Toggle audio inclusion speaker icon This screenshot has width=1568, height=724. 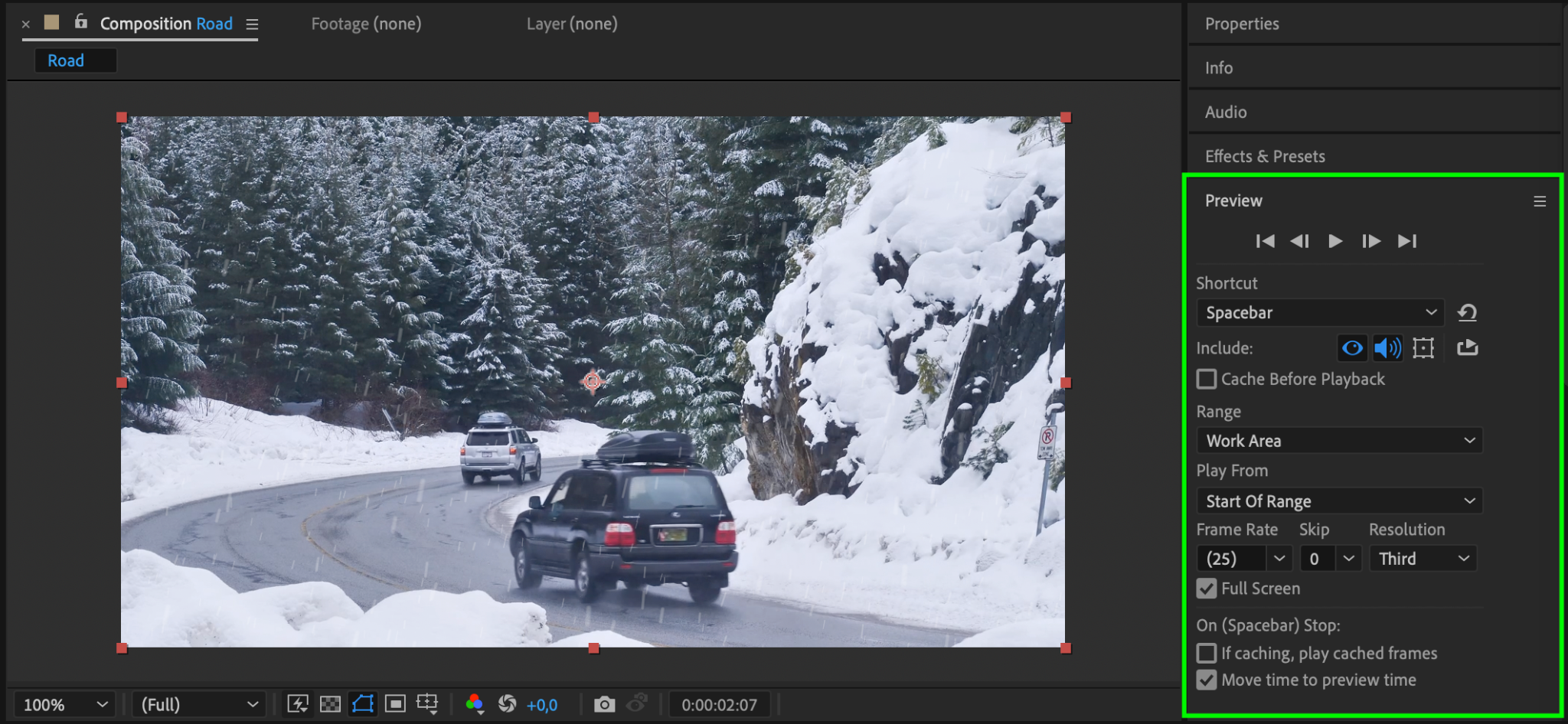[x=1387, y=348]
